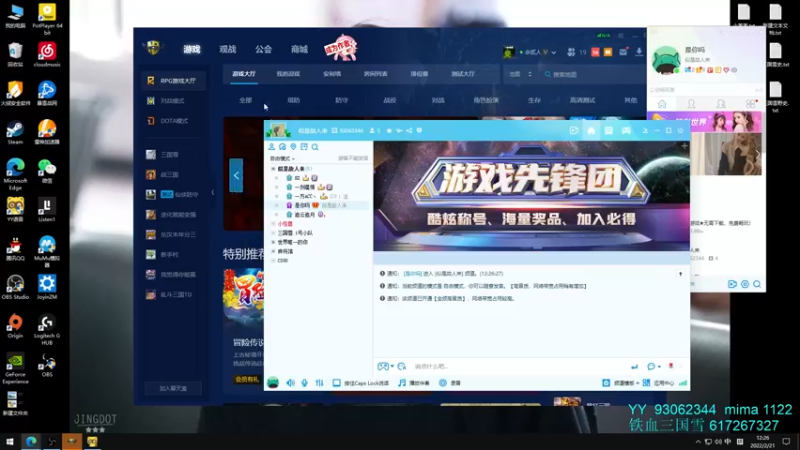Click the chat font style icon beside game emoji

402,366
